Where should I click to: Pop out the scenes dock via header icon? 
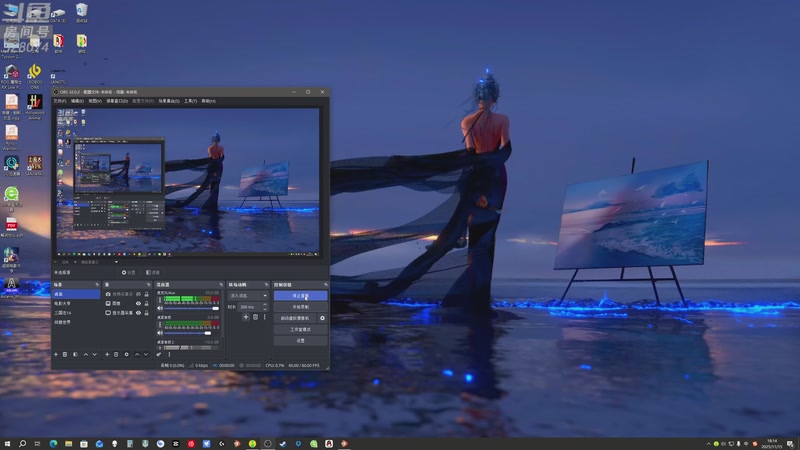(x=97, y=285)
